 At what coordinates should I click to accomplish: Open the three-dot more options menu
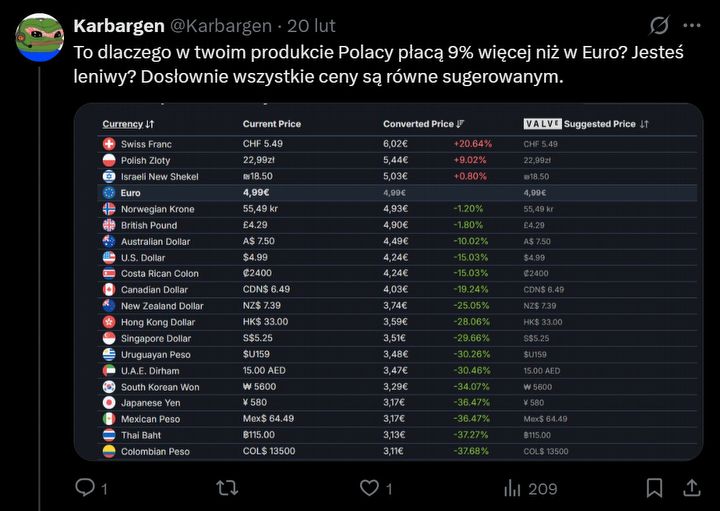(692, 25)
